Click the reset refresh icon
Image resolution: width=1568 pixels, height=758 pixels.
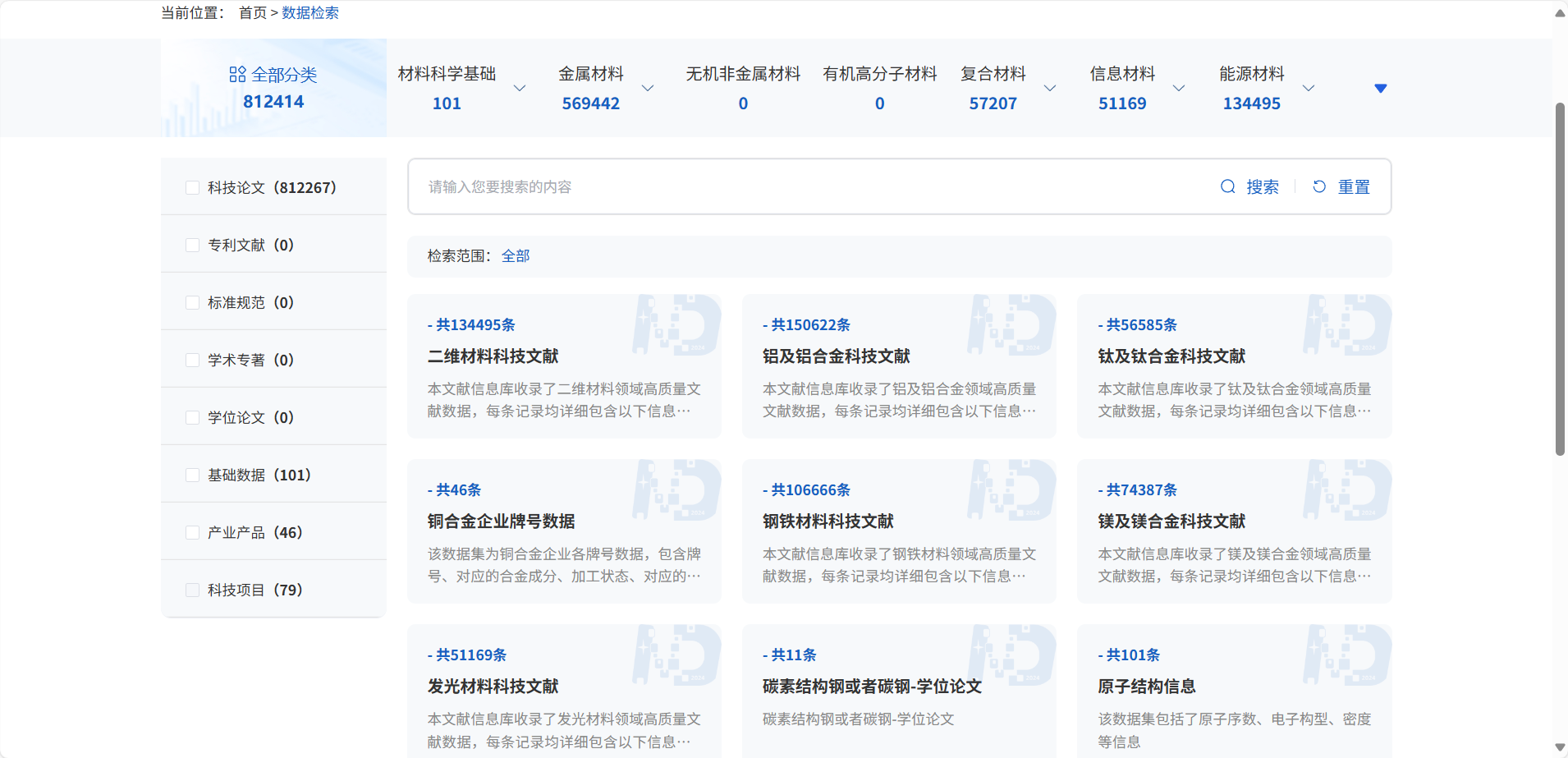[x=1319, y=186]
